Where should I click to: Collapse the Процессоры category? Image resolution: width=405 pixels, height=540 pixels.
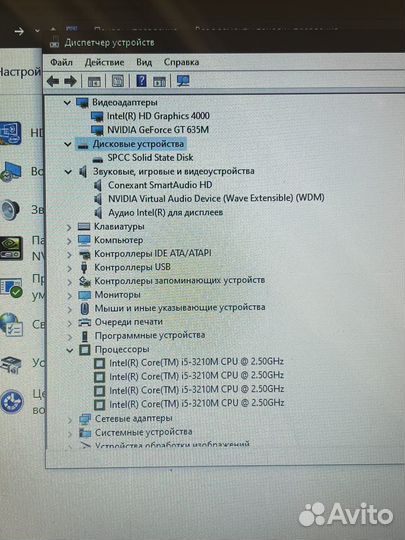(70, 351)
